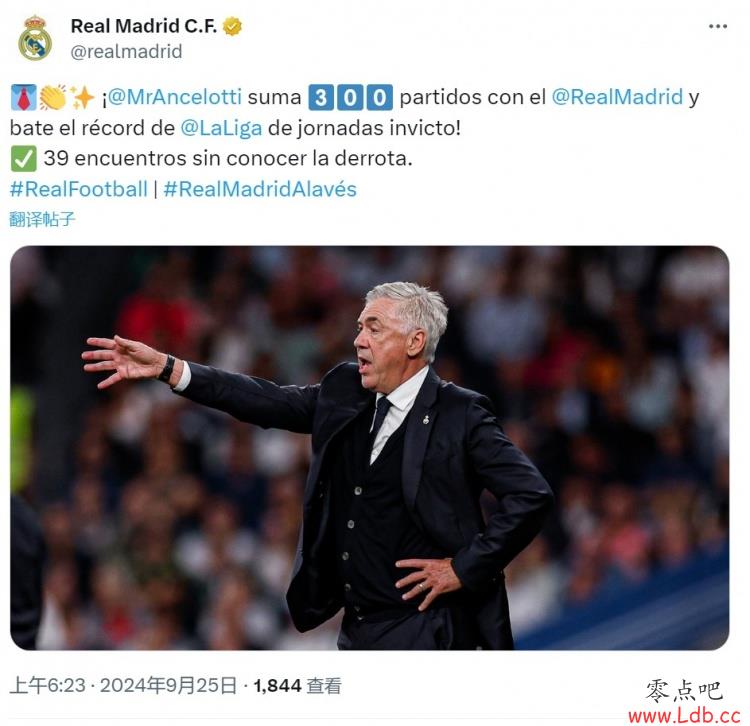
Task: Open the @LaLiga mention
Action: pyautogui.click(x=221, y=128)
